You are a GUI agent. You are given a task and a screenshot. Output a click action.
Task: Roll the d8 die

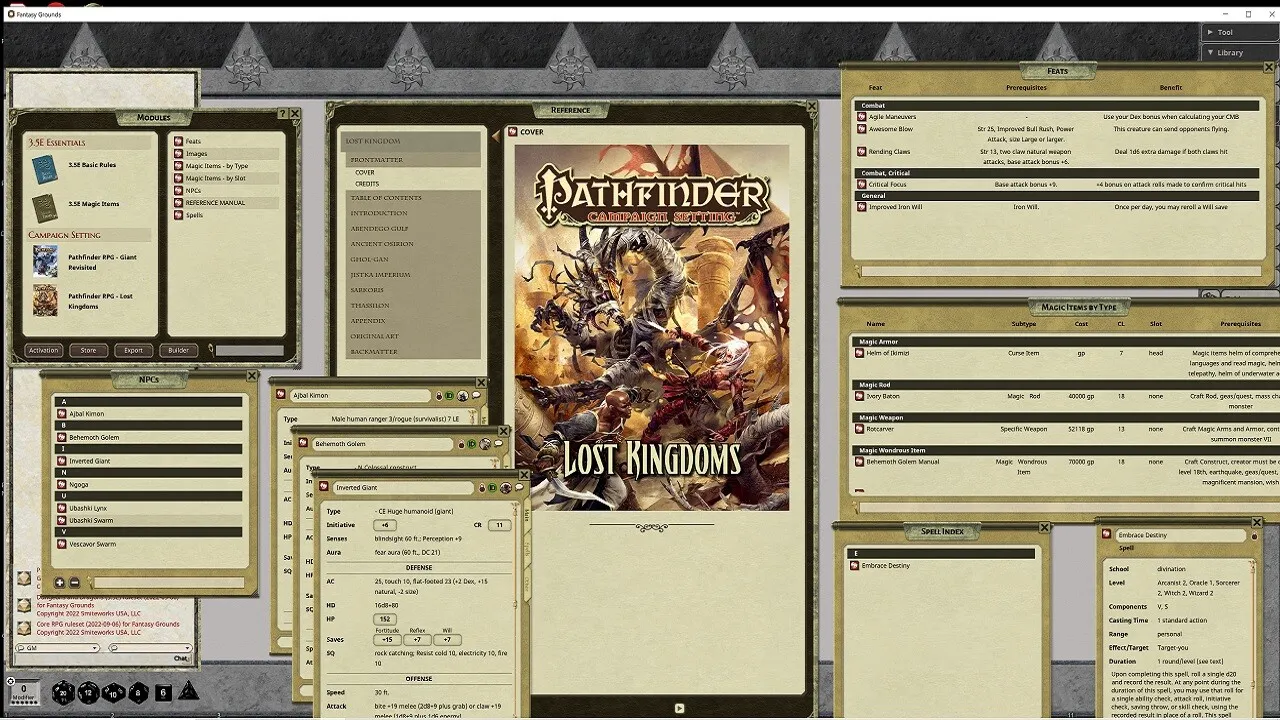click(138, 693)
